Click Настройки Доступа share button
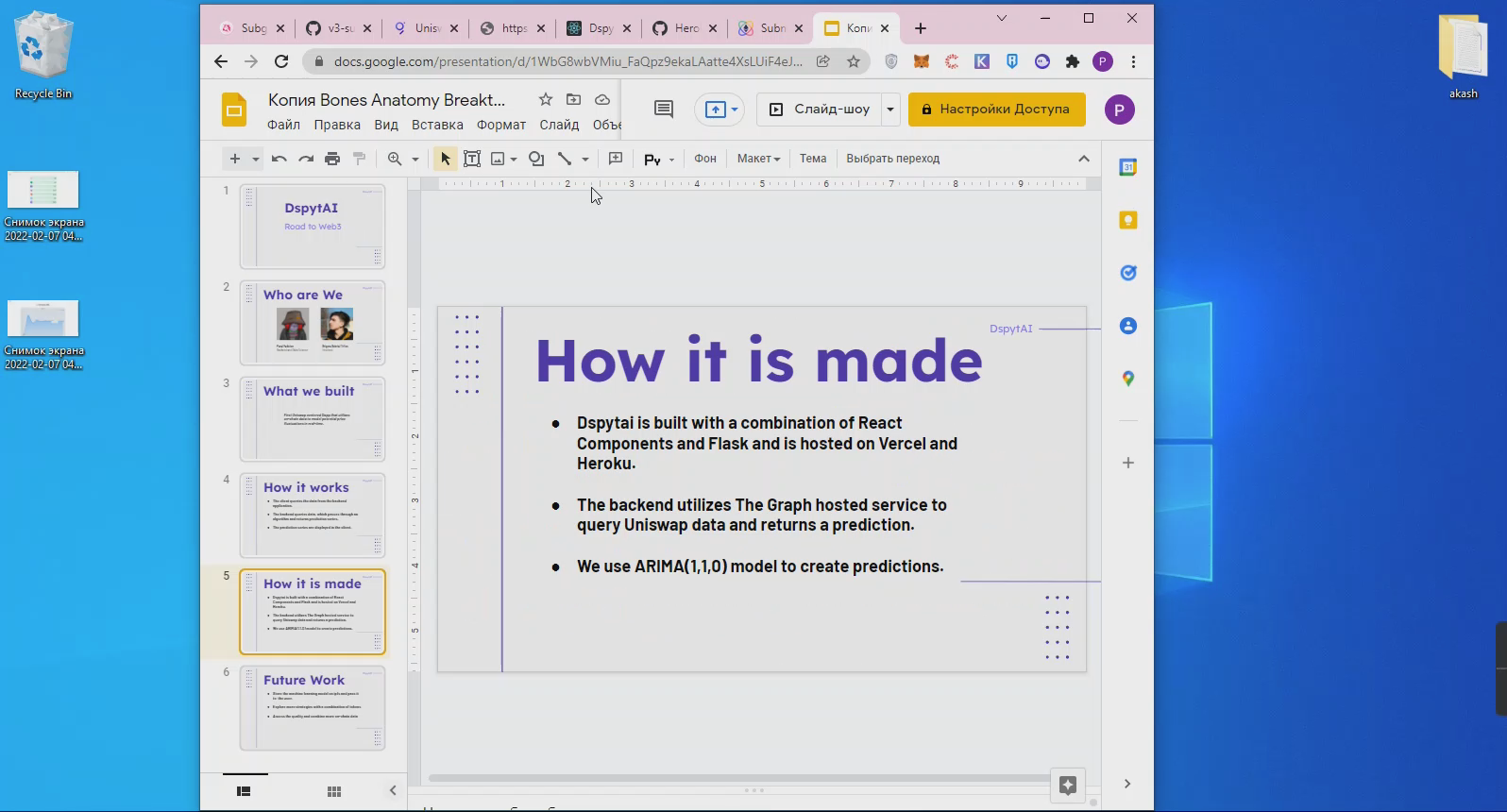Viewport: 1507px width, 812px height. coord(997,110)
